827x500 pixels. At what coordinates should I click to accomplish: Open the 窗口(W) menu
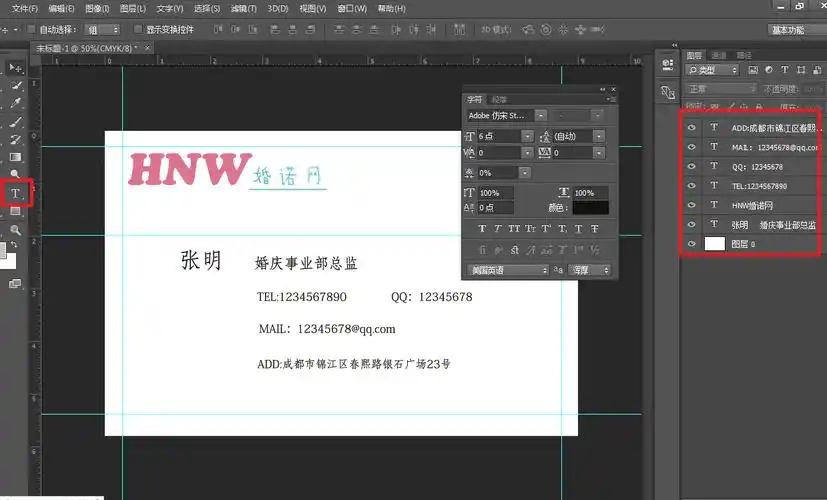352,8
